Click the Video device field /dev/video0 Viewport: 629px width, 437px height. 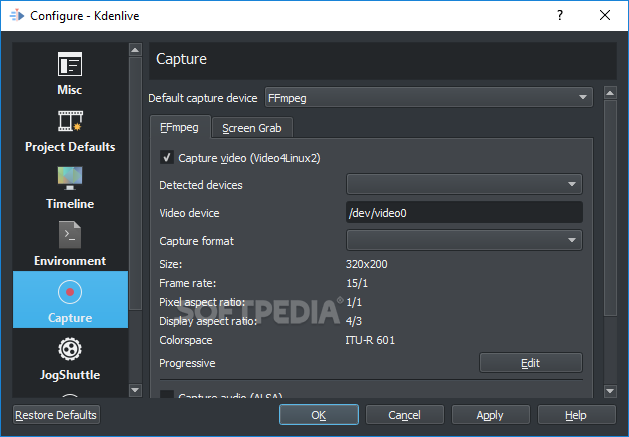coord(464,212)
